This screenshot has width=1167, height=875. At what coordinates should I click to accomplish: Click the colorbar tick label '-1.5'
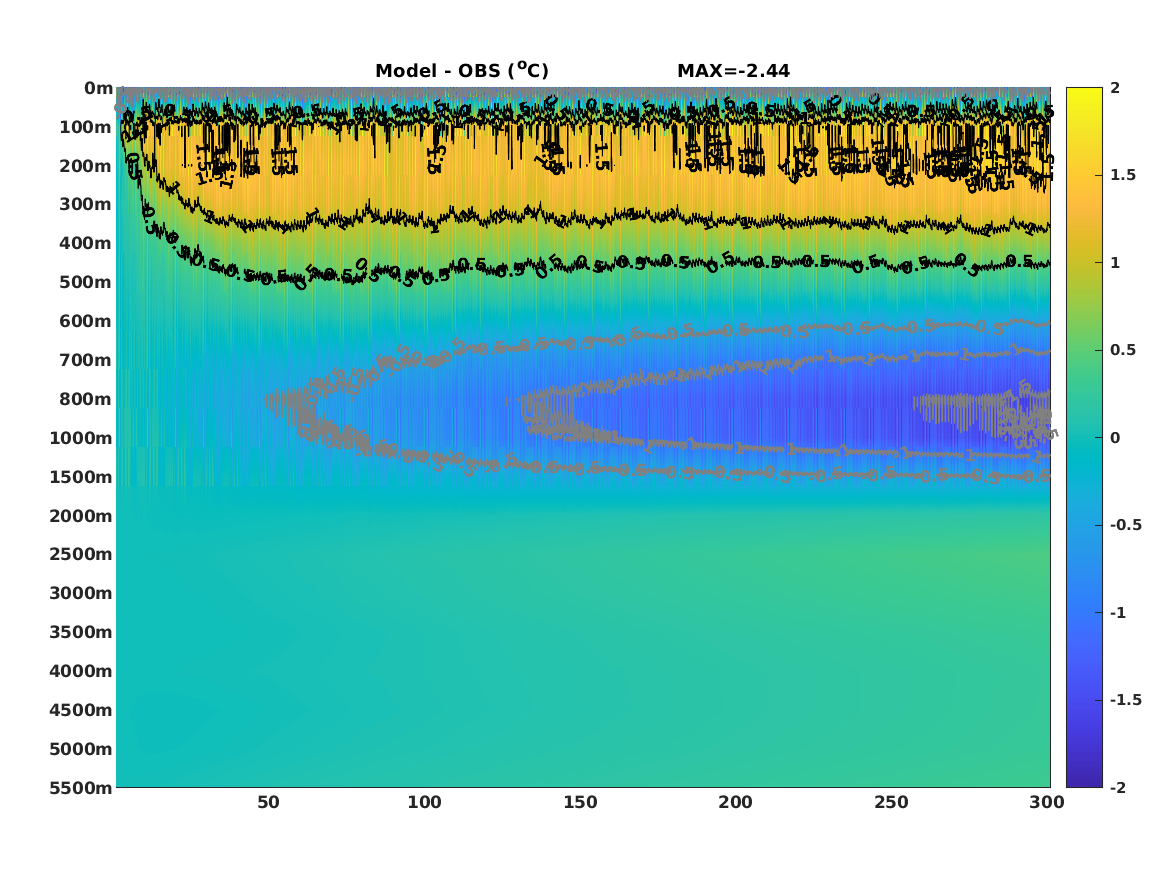1126,700
